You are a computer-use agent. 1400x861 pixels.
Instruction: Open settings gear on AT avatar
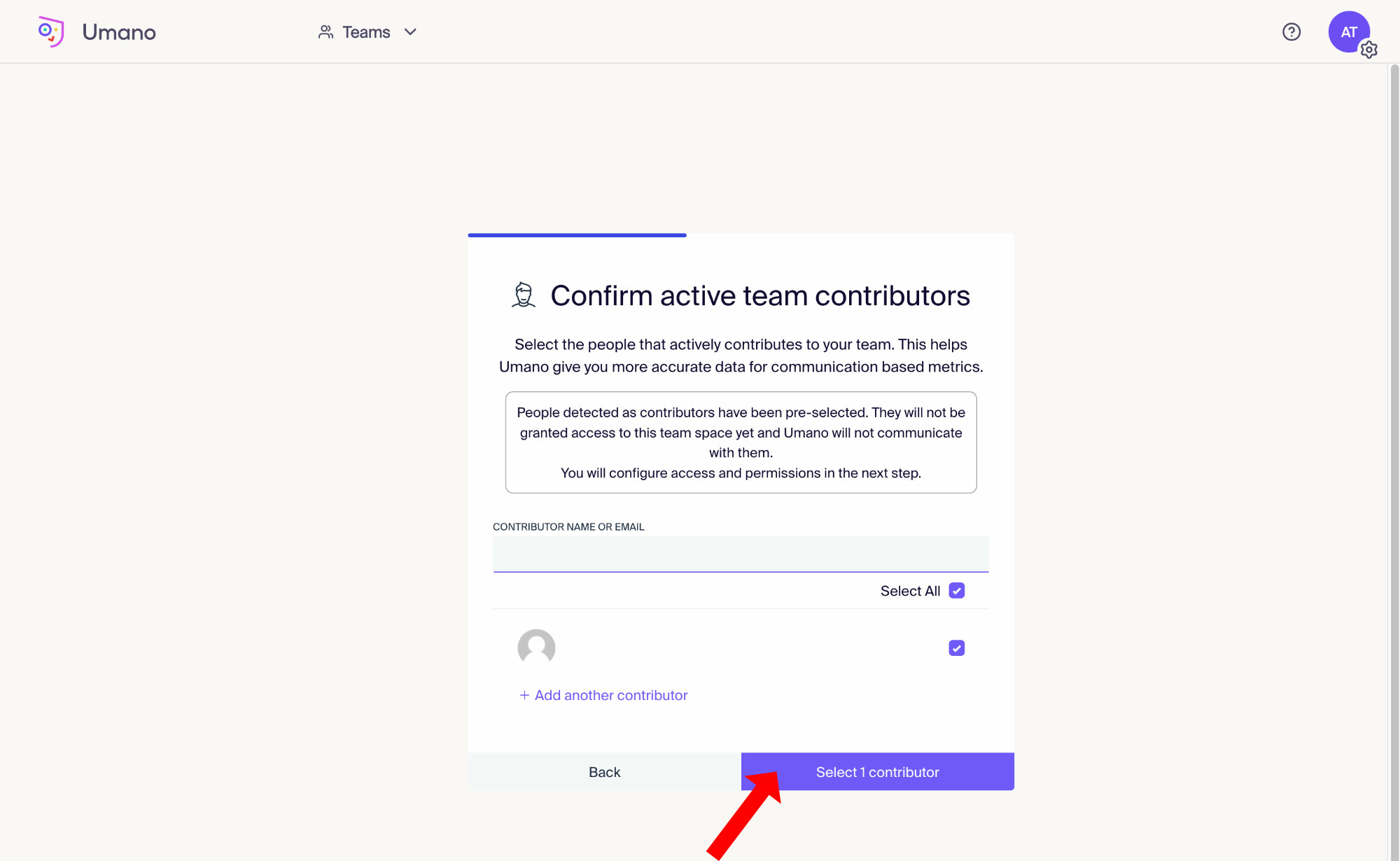pos(1368,50)
